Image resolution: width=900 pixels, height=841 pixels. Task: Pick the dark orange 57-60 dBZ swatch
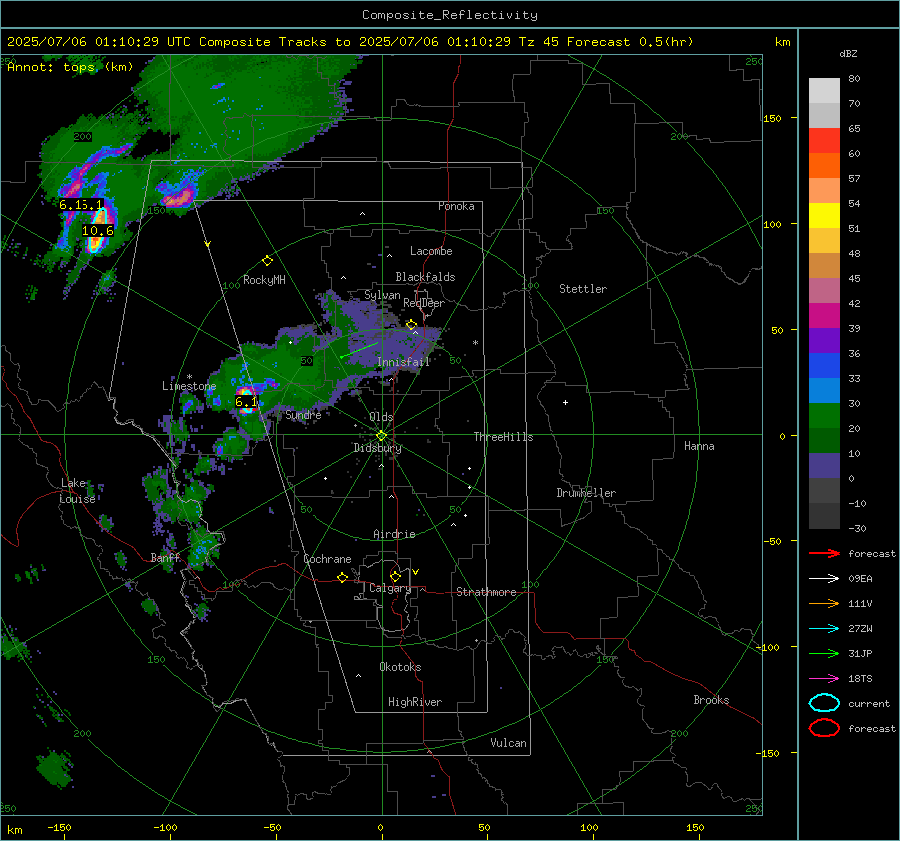click(x=824, y=165)
